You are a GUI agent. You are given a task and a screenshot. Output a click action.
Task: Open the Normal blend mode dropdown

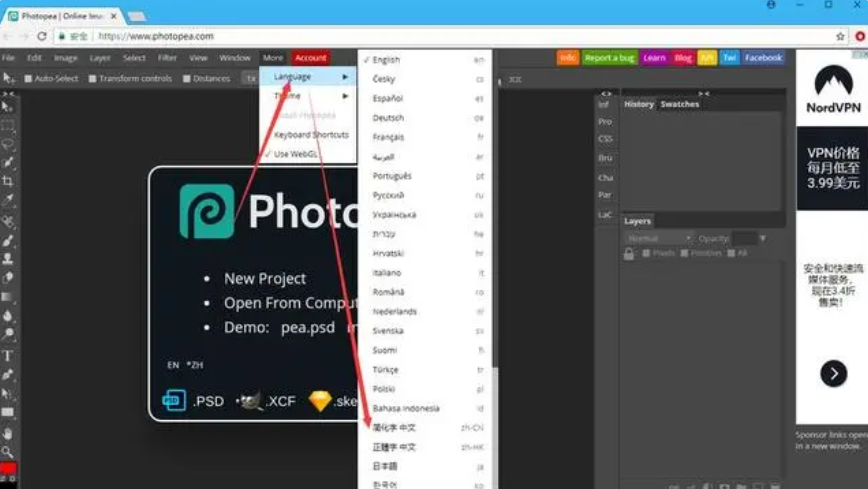(658, 238)
